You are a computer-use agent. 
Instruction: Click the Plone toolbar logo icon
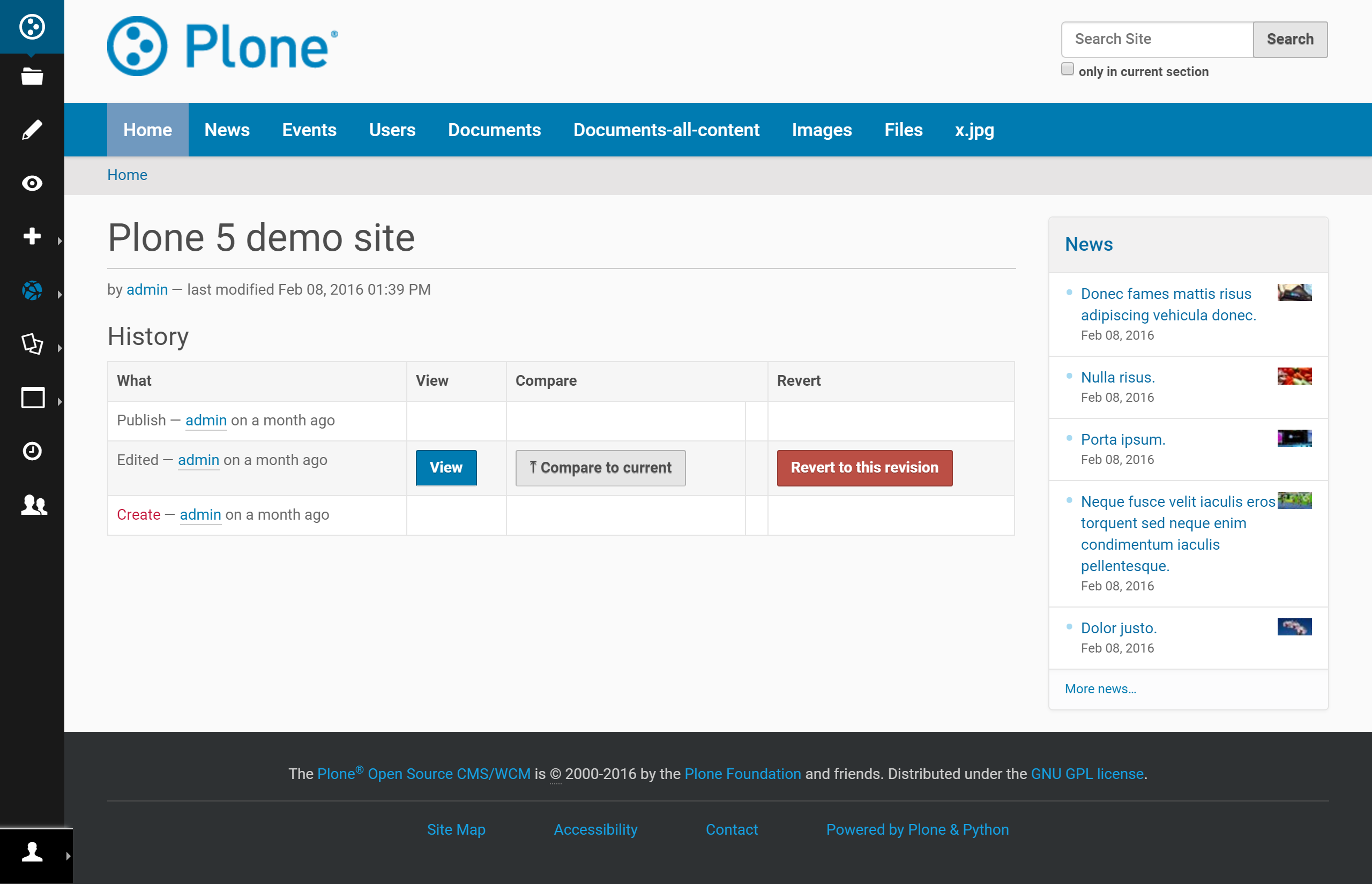(x=32, y=26)
